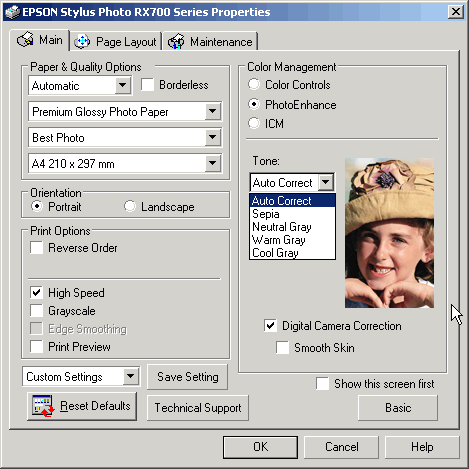This screenshot has width=469, height=469.
Task: Close the Properties dialog window
Action: tap(456, 12)
